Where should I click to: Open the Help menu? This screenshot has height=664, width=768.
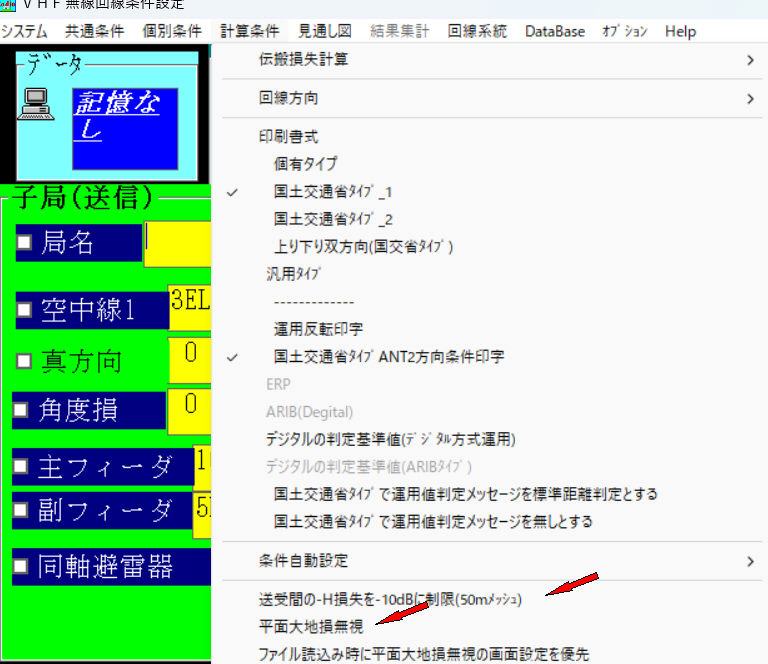[x=680, y=31]
